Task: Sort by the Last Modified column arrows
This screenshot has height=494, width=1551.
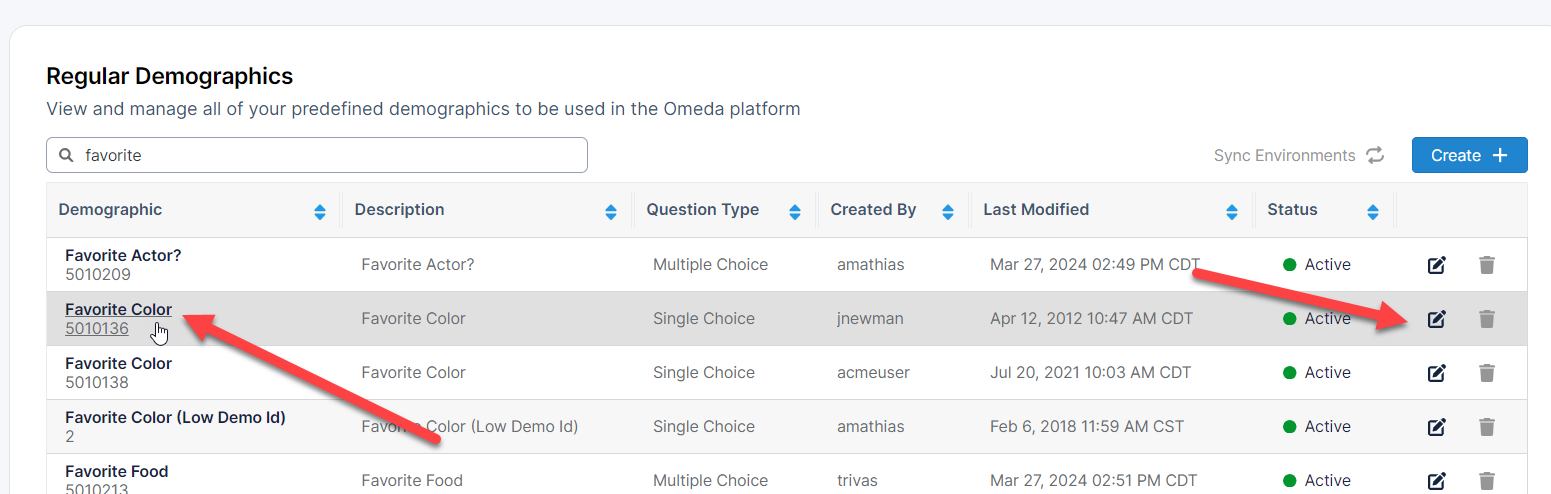Action: click(1232, 211)
